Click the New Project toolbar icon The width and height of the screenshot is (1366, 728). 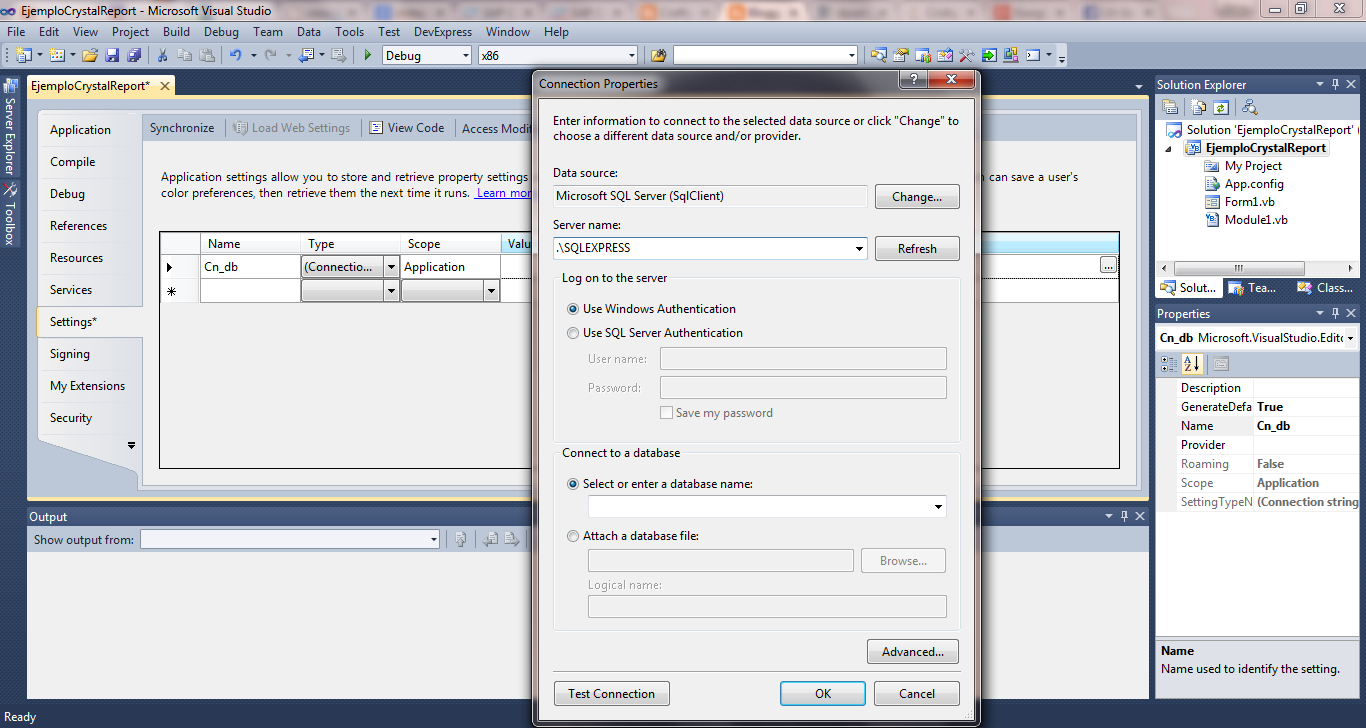point(22,55)
